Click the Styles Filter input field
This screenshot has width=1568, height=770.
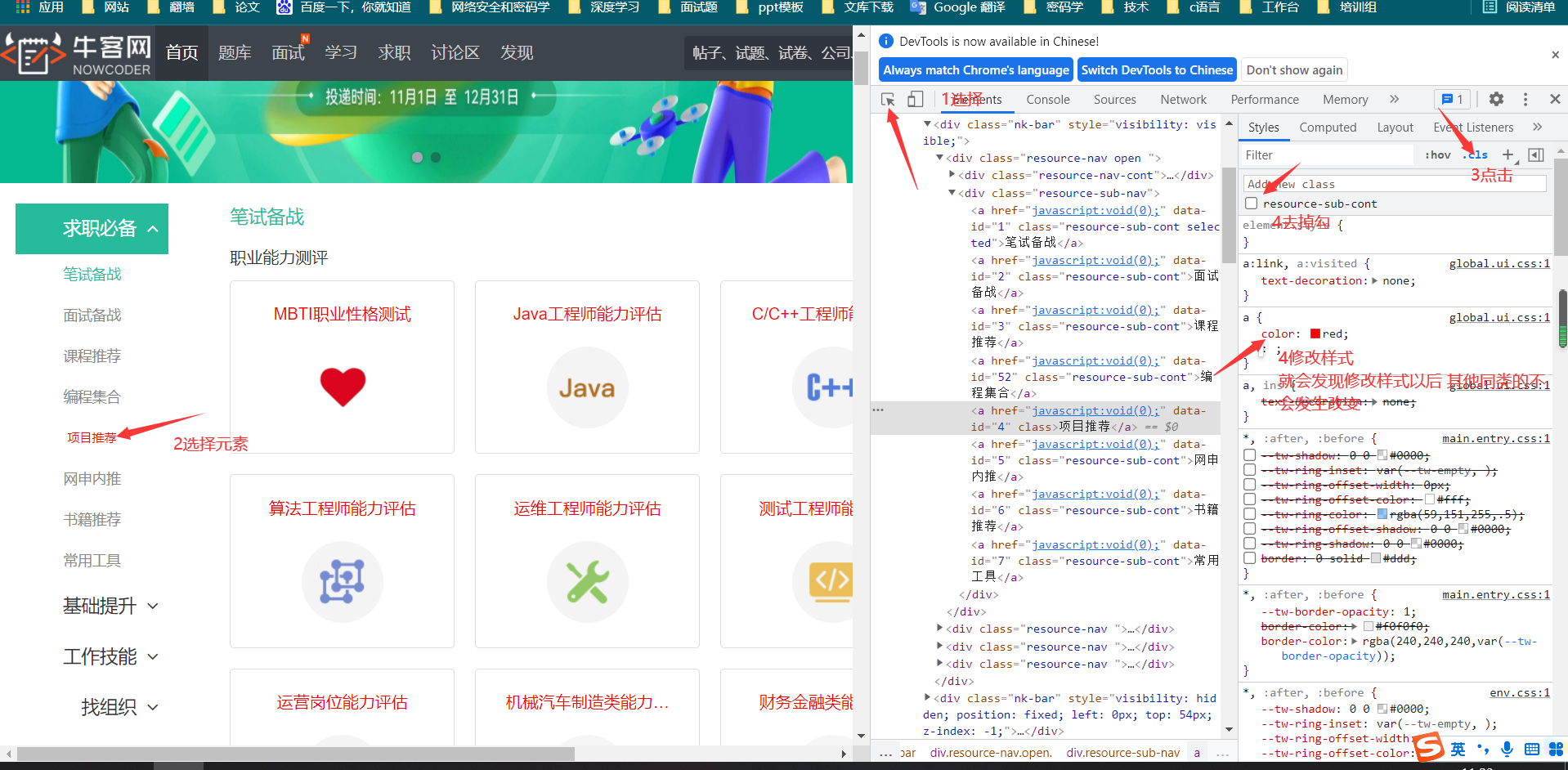tap(1326, 154)
